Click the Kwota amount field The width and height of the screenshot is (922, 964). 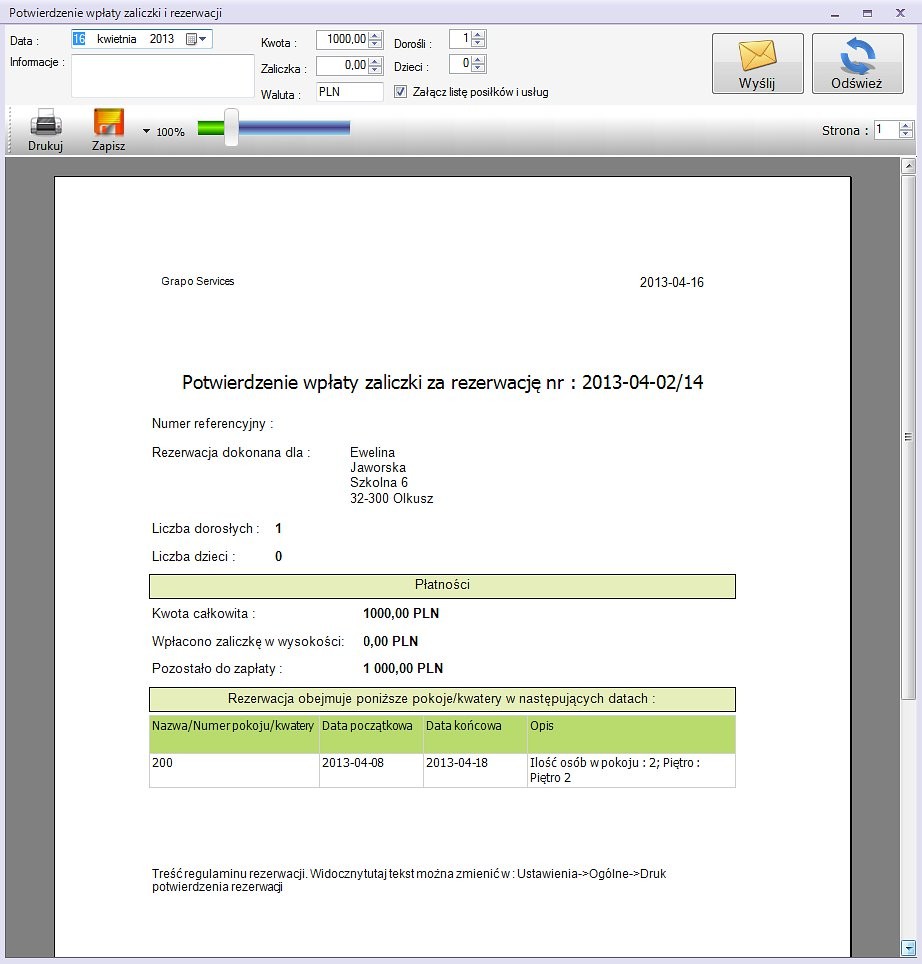[x=343, y=39]
